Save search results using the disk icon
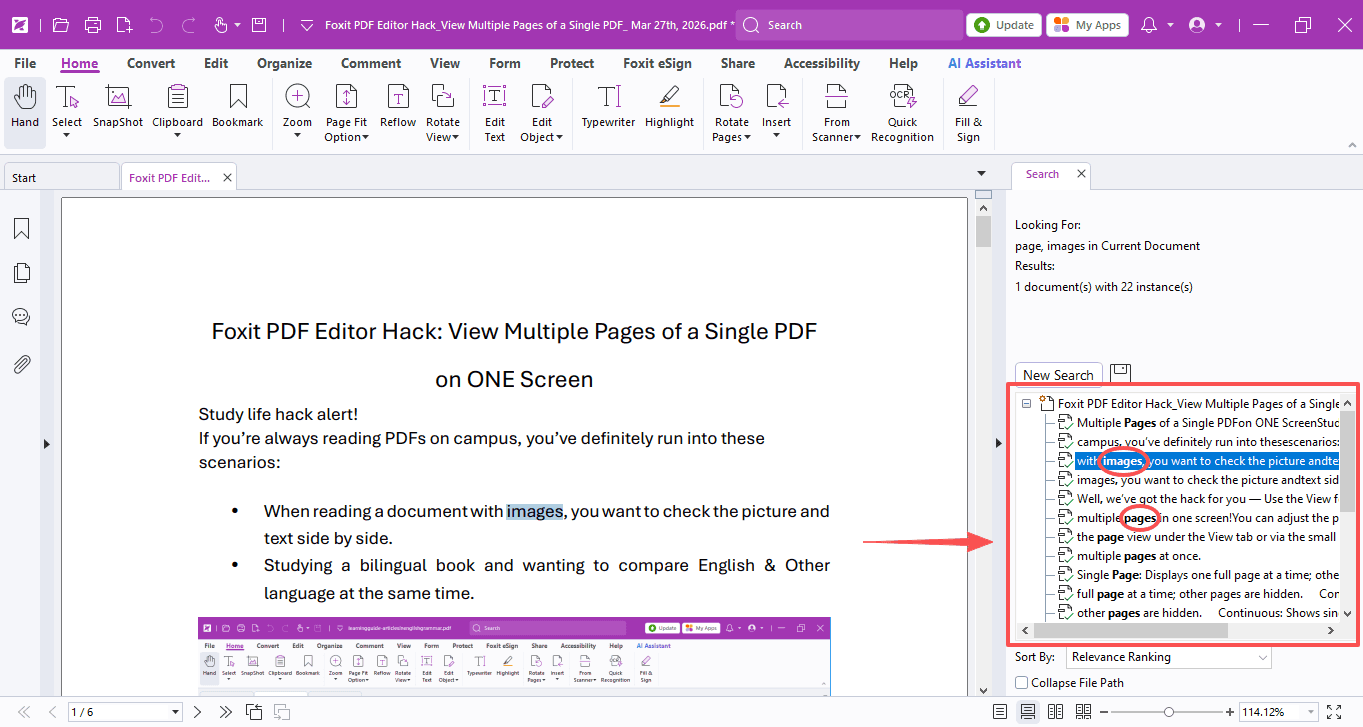 click(1120, 373)
